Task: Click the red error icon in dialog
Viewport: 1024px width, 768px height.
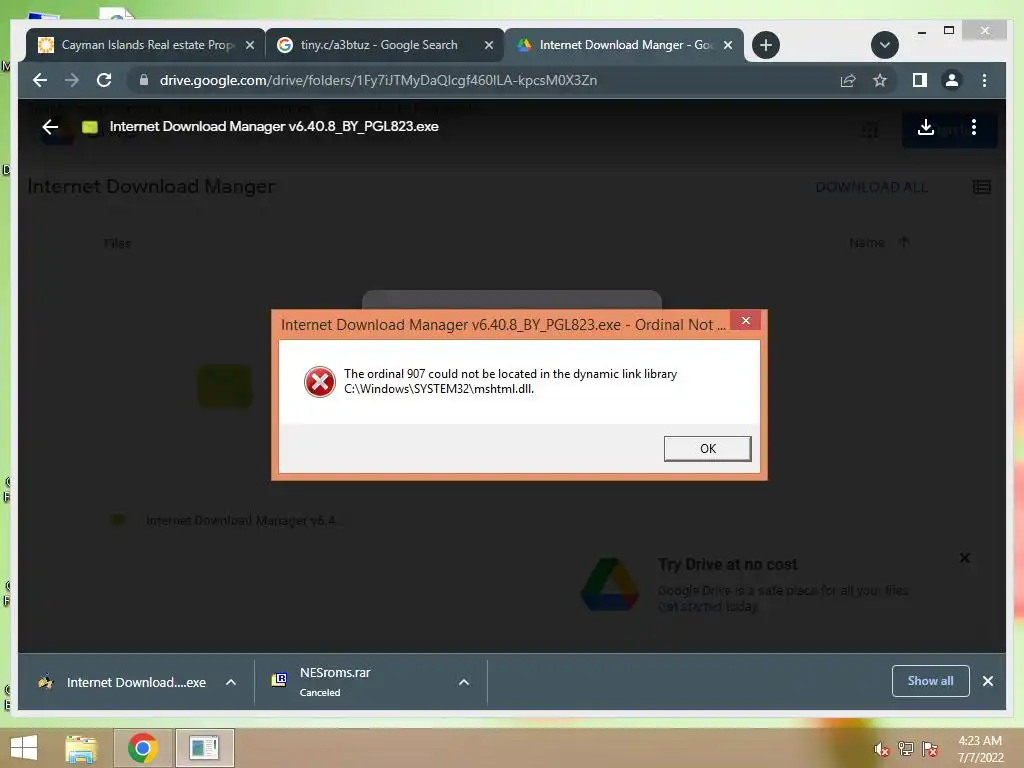Action: point(319,382)
